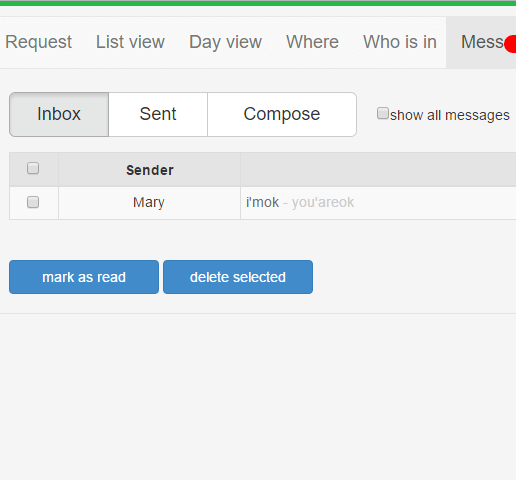Enable the show all messages checkbox
The height and width of the screenshot is (480, 516).
383,113
